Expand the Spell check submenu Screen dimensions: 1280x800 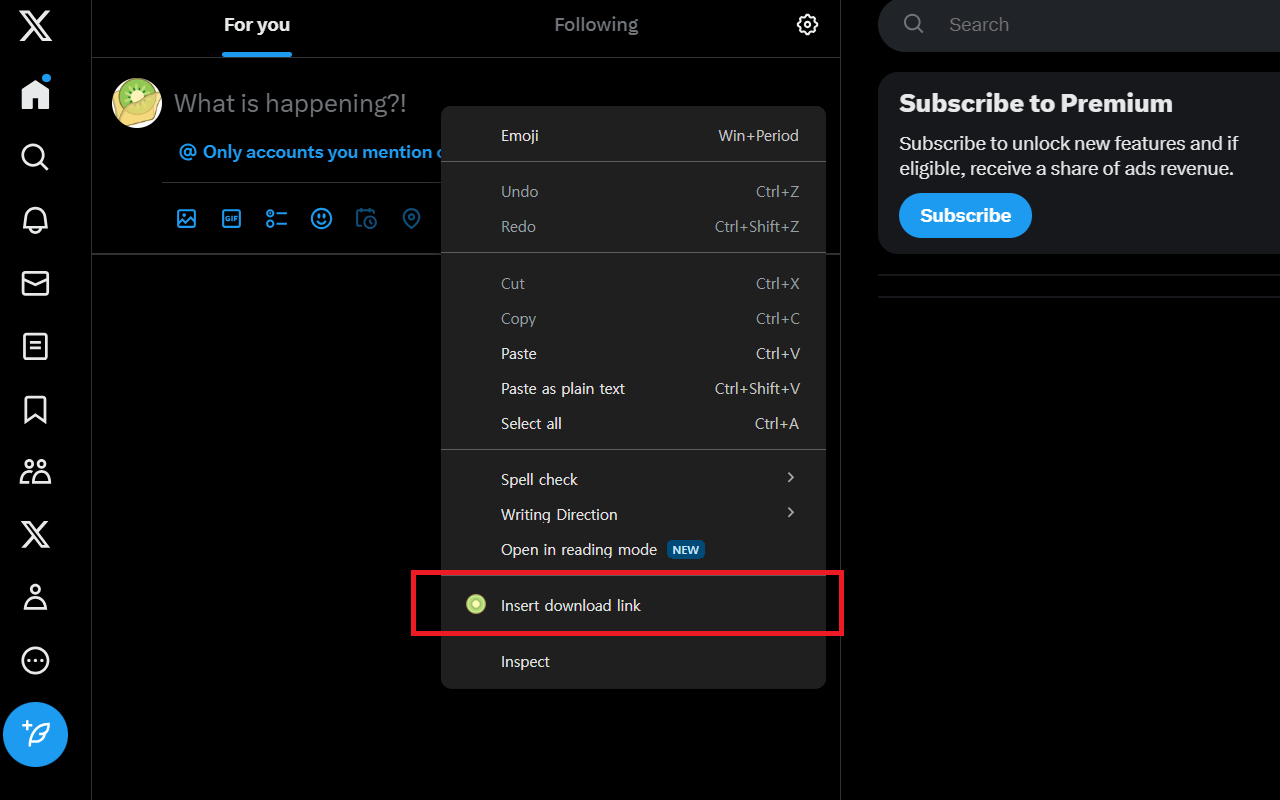click(x=539, y=479)
